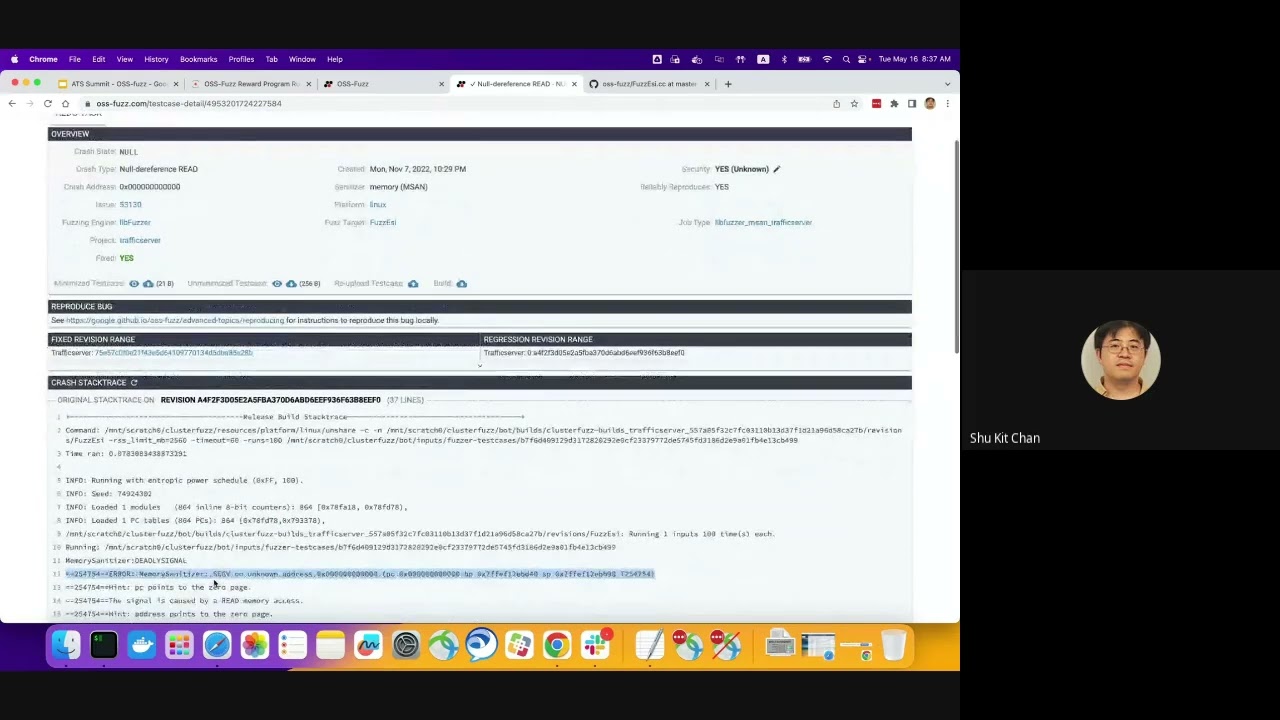Refresh the Crash Stacktrace section

[134, 383]
